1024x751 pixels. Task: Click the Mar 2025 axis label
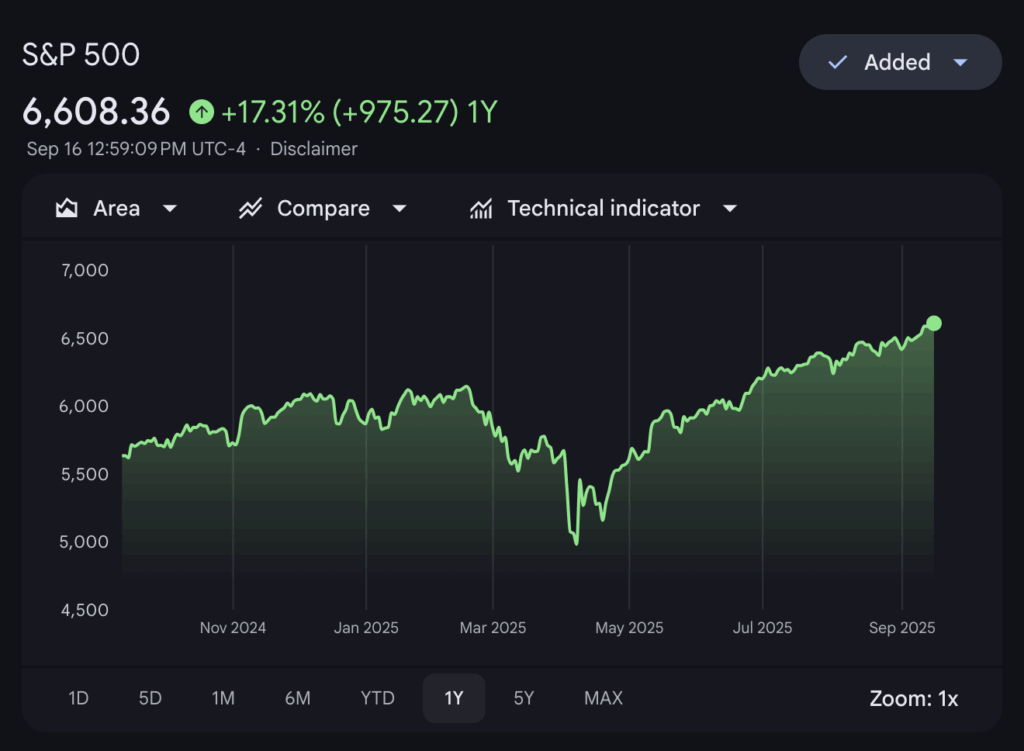pyautogui.click(x=493, y=628)
